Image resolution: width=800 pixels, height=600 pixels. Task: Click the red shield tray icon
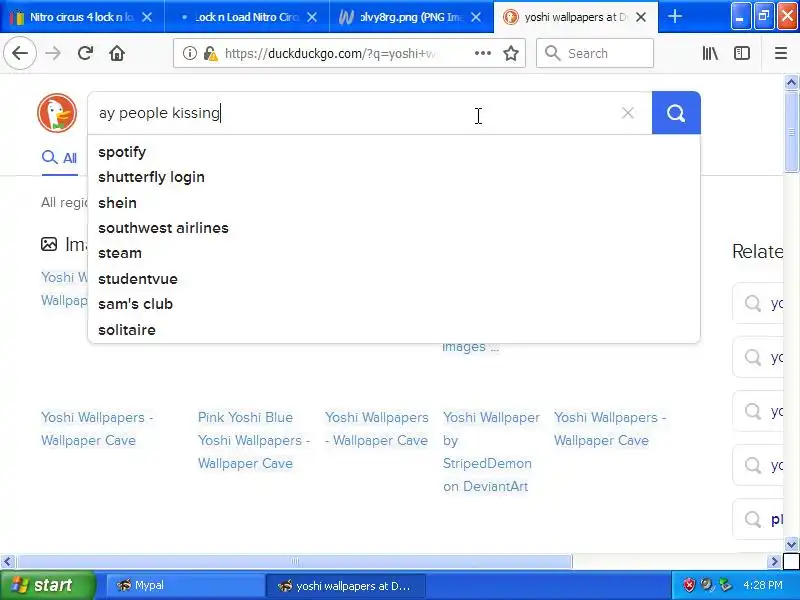689,585
